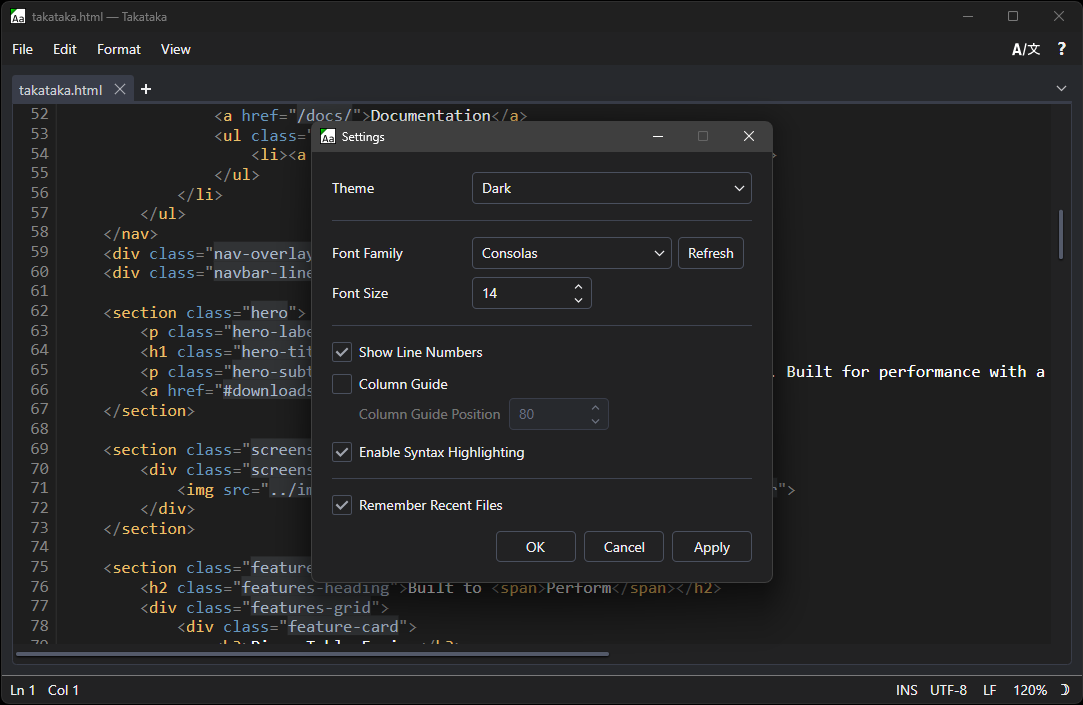Open the View menu
1083x705 pixels.
(x=176, y=48)
